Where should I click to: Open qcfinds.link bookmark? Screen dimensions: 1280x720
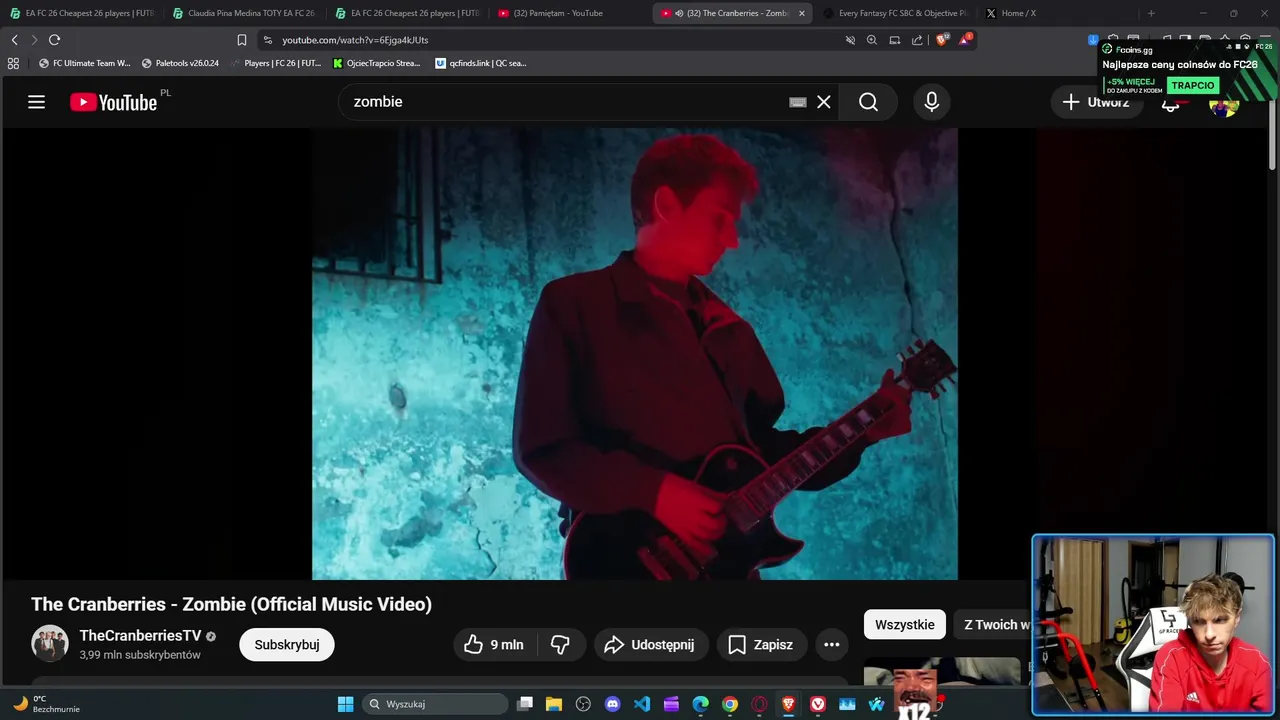coord(481,63)
